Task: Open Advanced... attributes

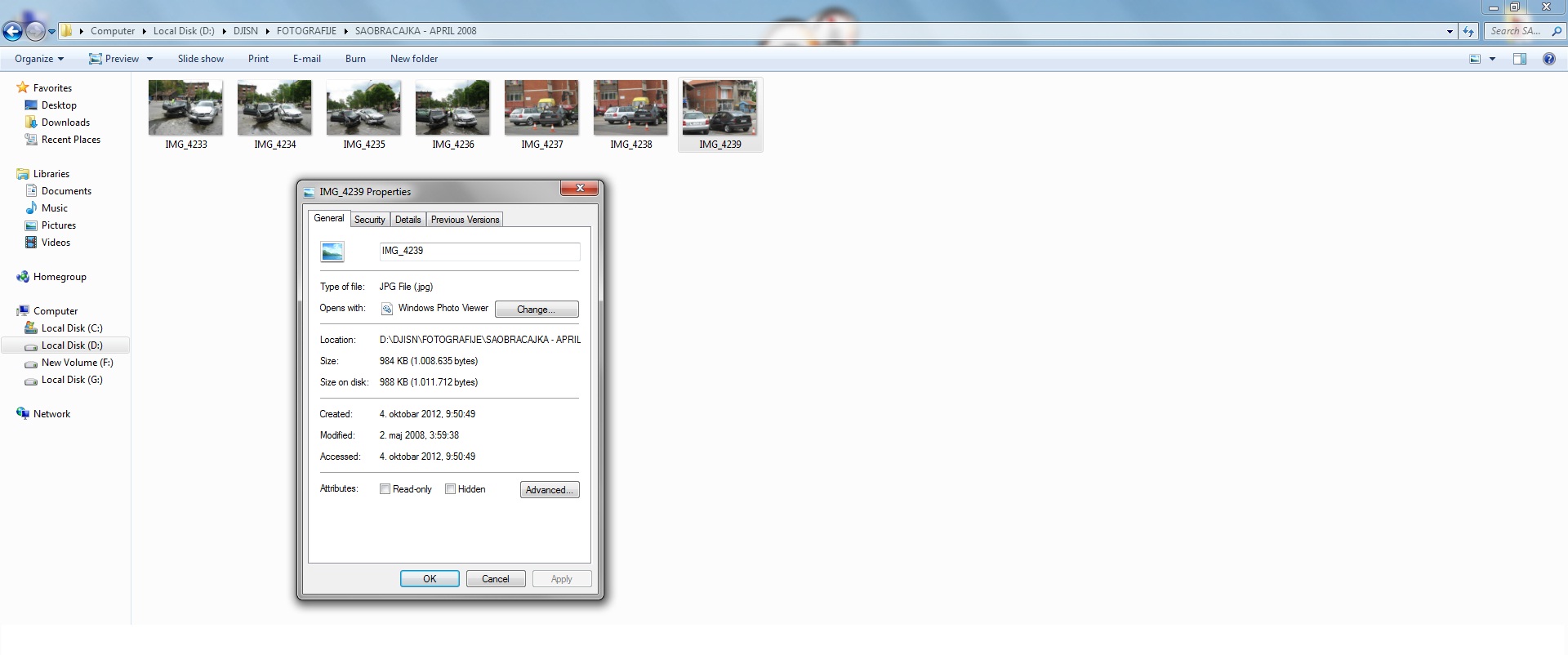Action: pyautogui.click(x=550, y=490)
